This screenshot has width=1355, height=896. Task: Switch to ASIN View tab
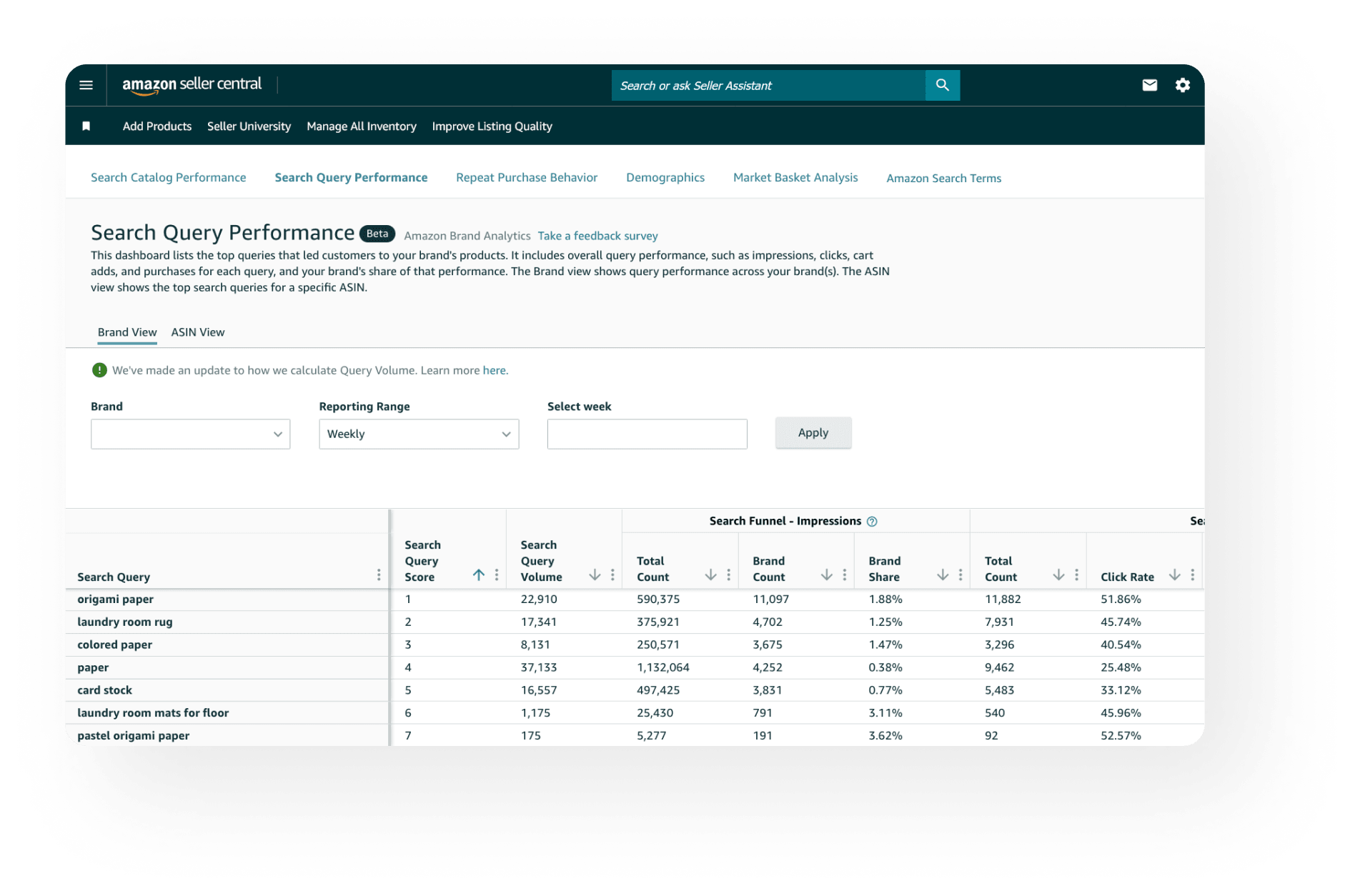pyautogui.click(x=198, y=332)
